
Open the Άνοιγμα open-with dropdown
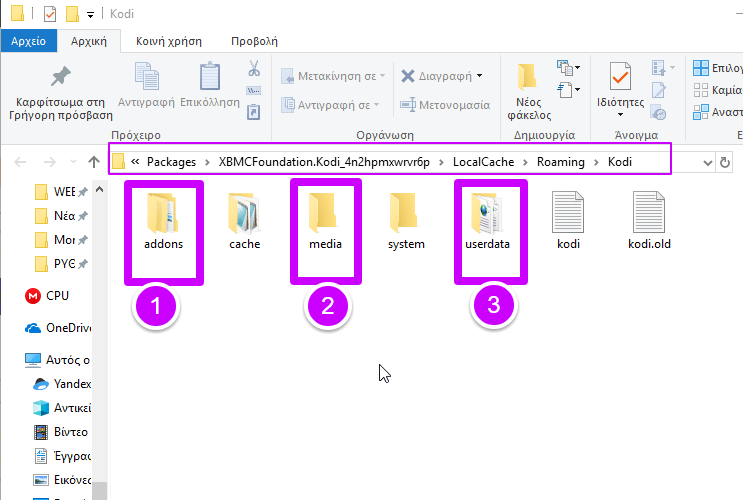coord(663,68)
